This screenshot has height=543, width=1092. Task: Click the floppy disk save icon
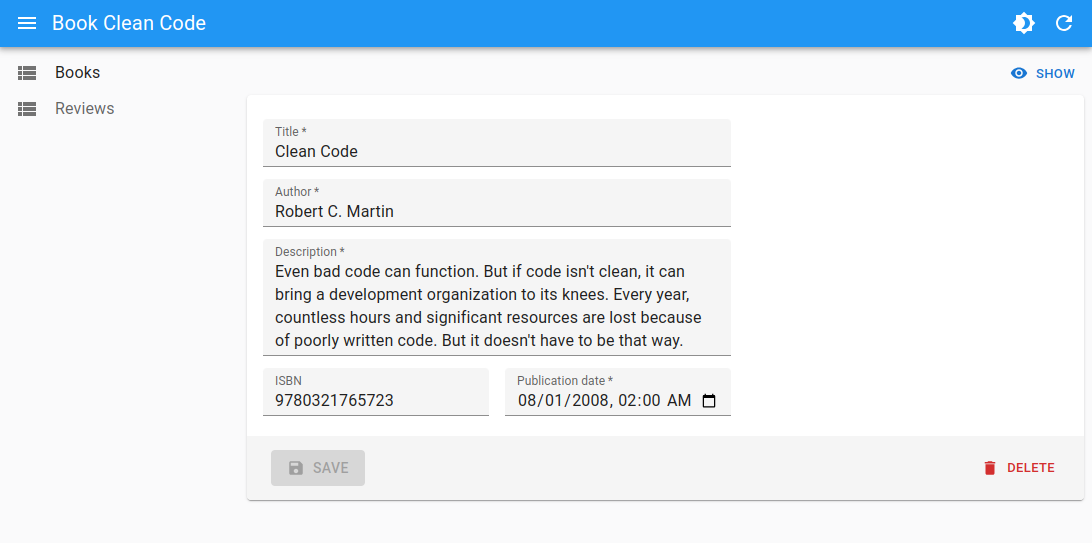click(296, 468)
